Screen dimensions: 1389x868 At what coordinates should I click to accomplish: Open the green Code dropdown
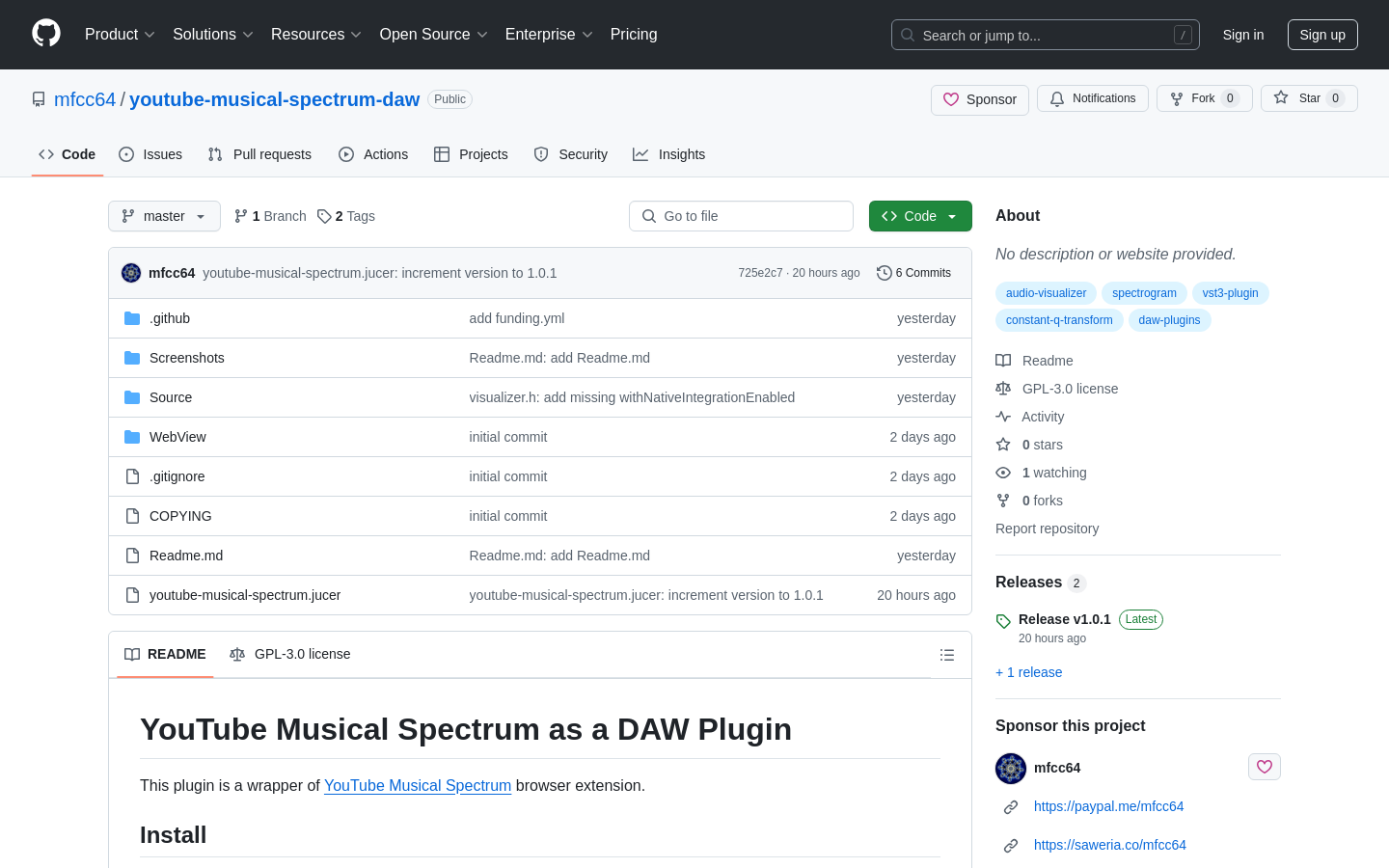[x=920, y=216]
